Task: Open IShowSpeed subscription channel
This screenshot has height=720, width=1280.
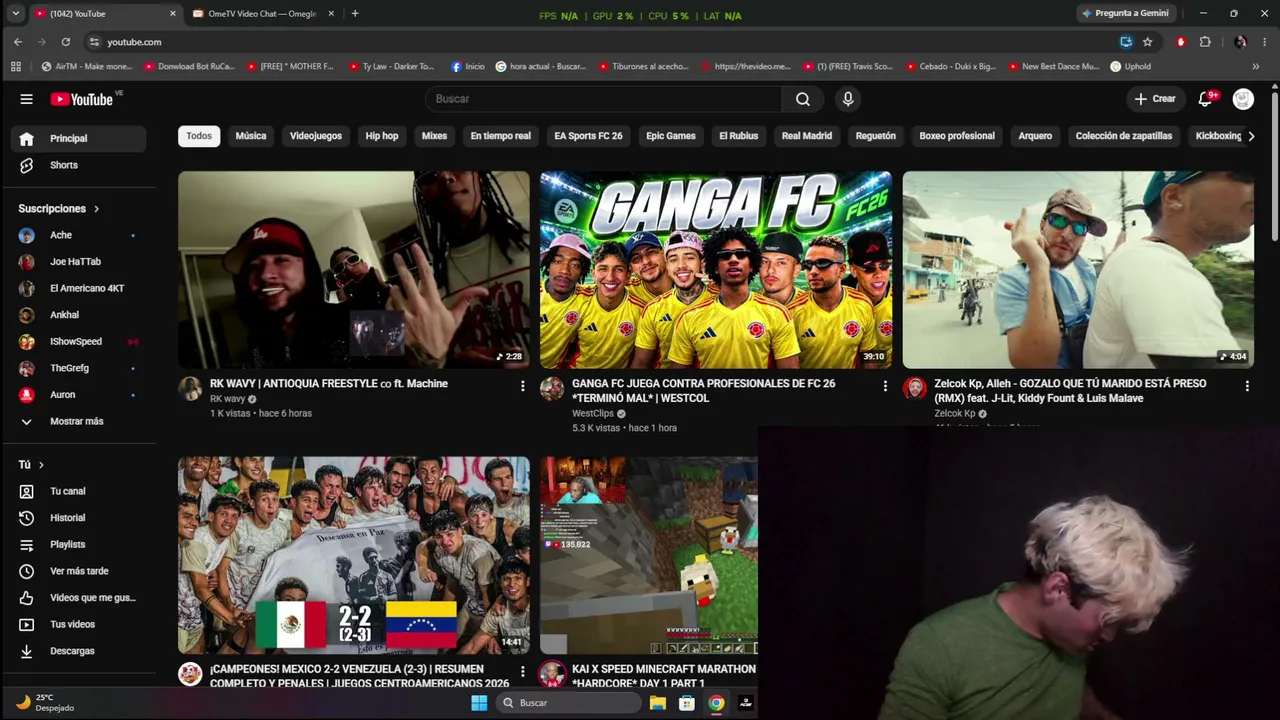Action: point(78,342)
